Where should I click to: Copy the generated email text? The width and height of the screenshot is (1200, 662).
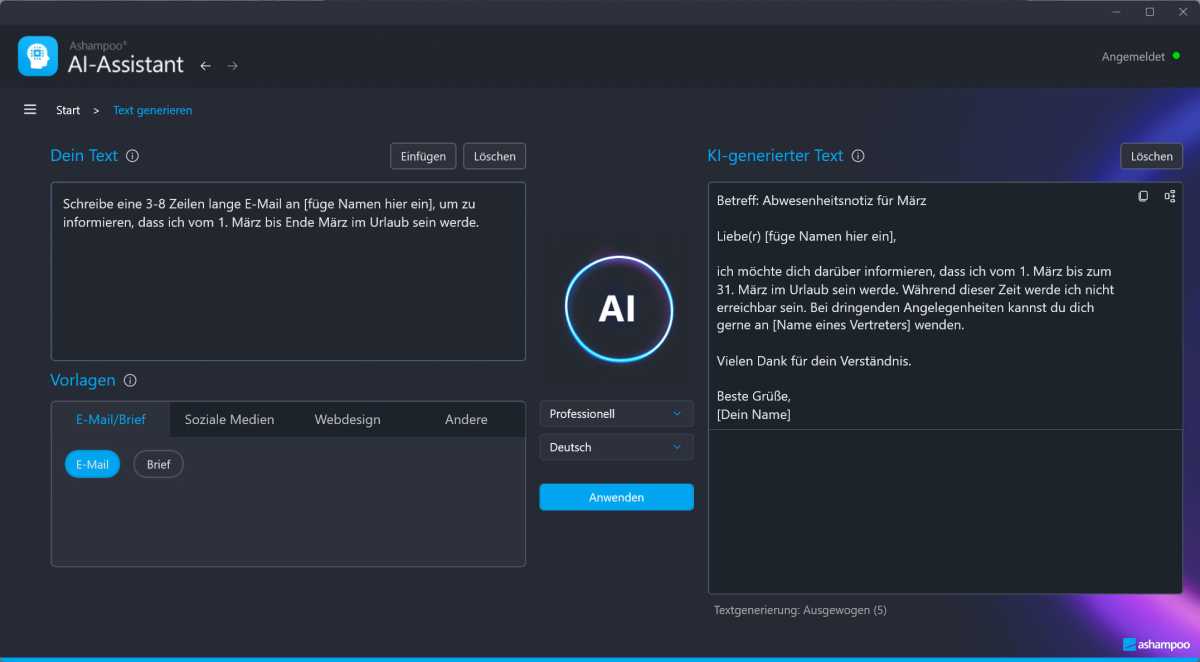[x=1143, y=197]
